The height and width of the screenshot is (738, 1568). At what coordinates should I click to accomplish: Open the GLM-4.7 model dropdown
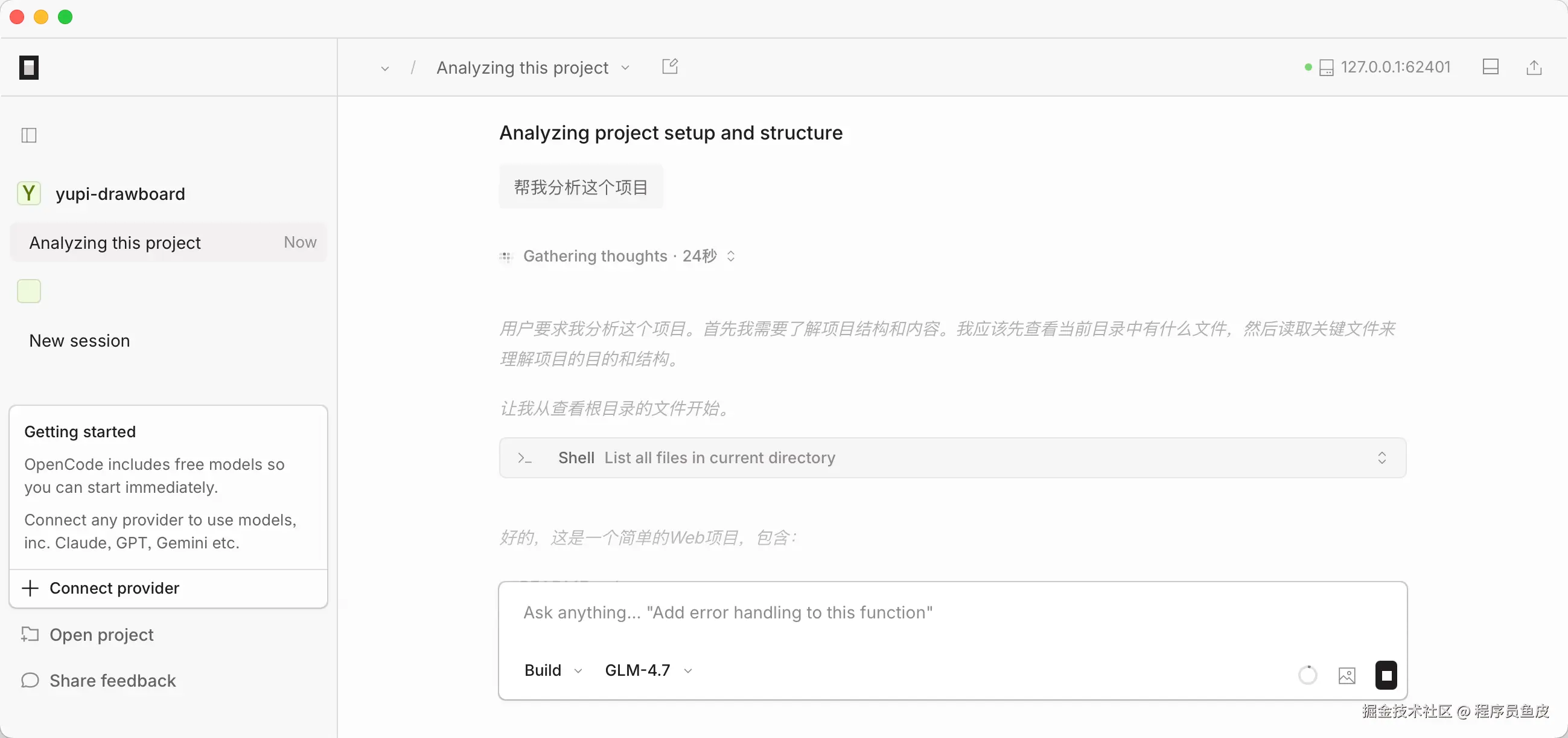click(x=648, y=670)
